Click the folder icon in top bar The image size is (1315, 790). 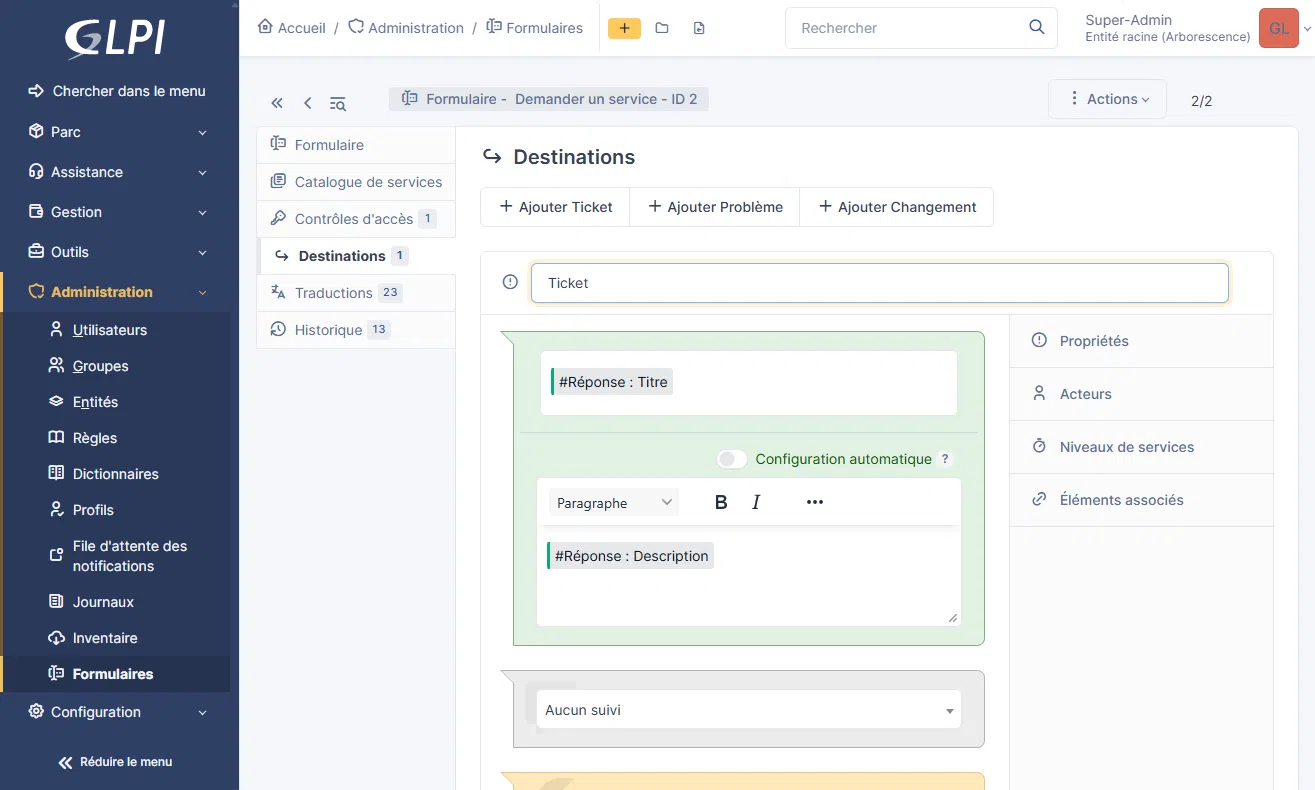click(662, 28)
